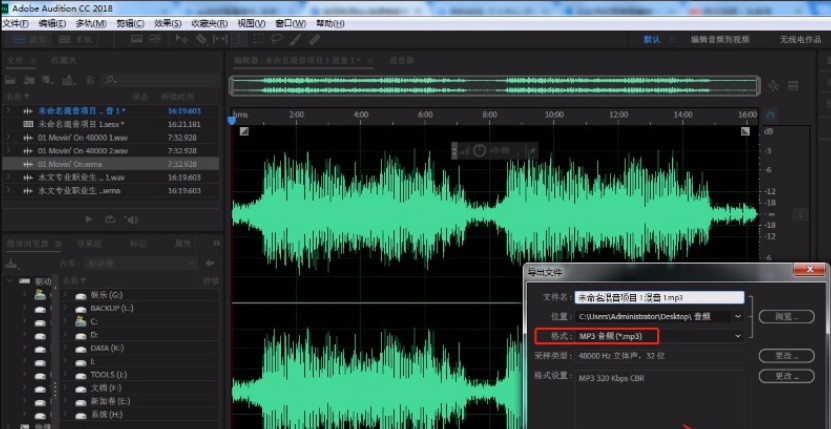
Task: Select the Spot Healing Brush tool
Action: [314, 39]
